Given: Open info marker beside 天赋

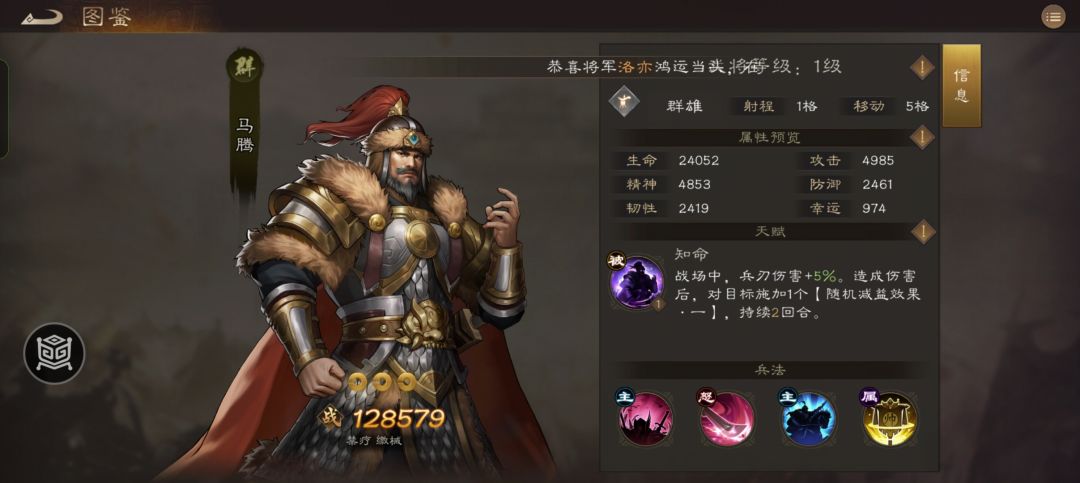Looking at the screenshot, I should (x=922, y=232).
